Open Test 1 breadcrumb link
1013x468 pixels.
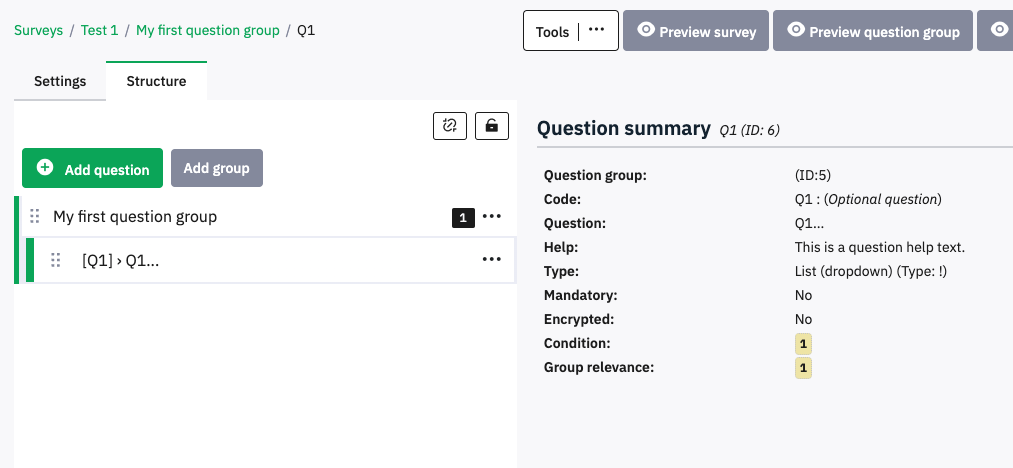coord(100,30)
